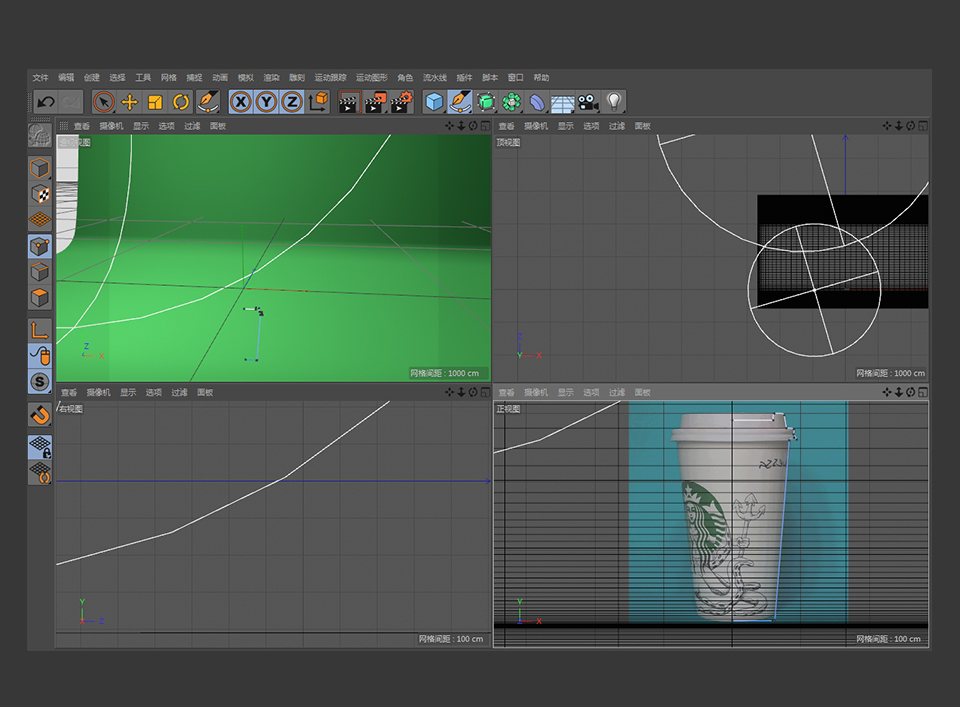The width and height of the screenshot is (960, 707).
Task: Click the 正视图 label in front viewport
Action: 508,409
